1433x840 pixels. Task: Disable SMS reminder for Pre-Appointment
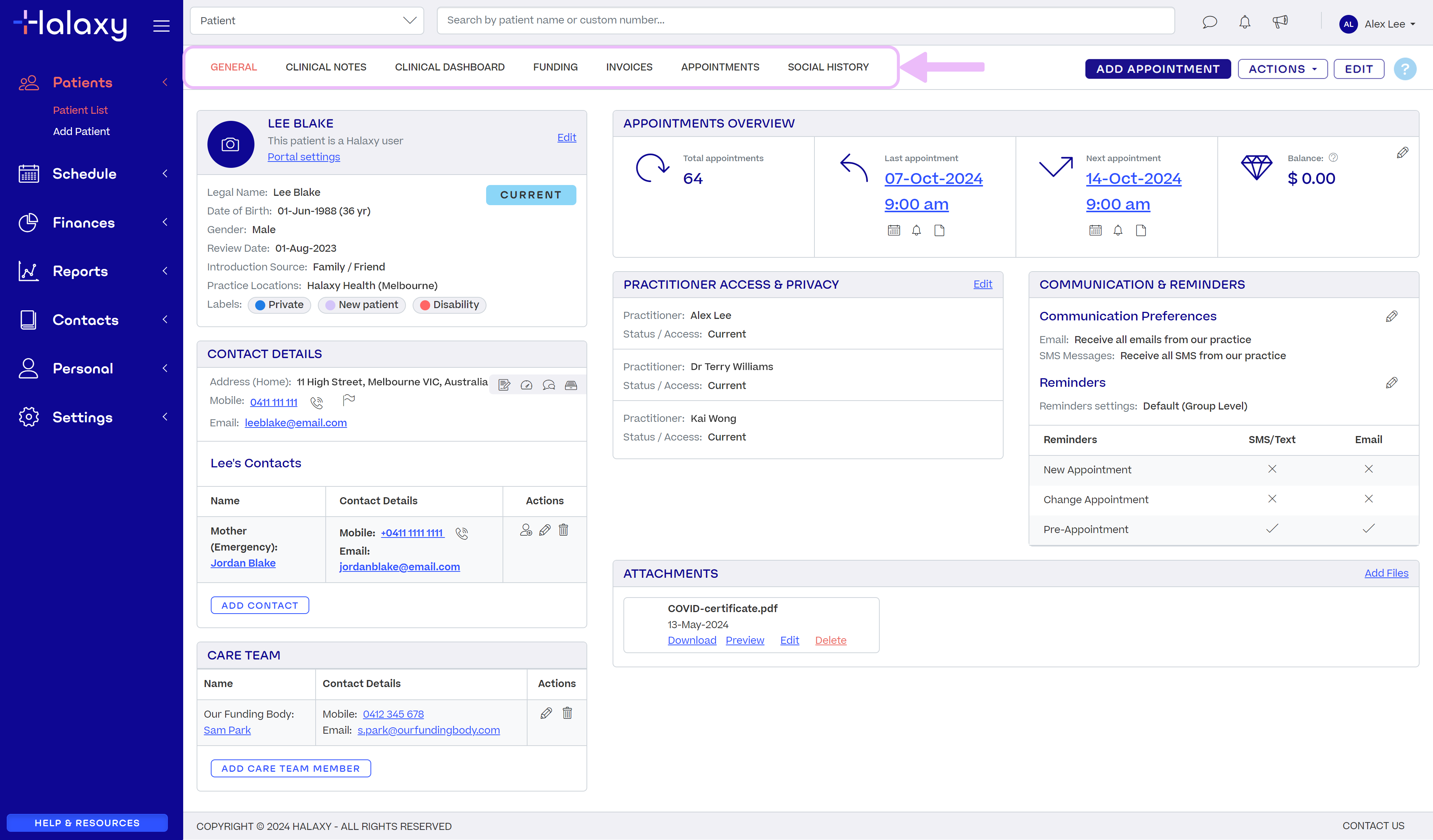point(1271,528)
